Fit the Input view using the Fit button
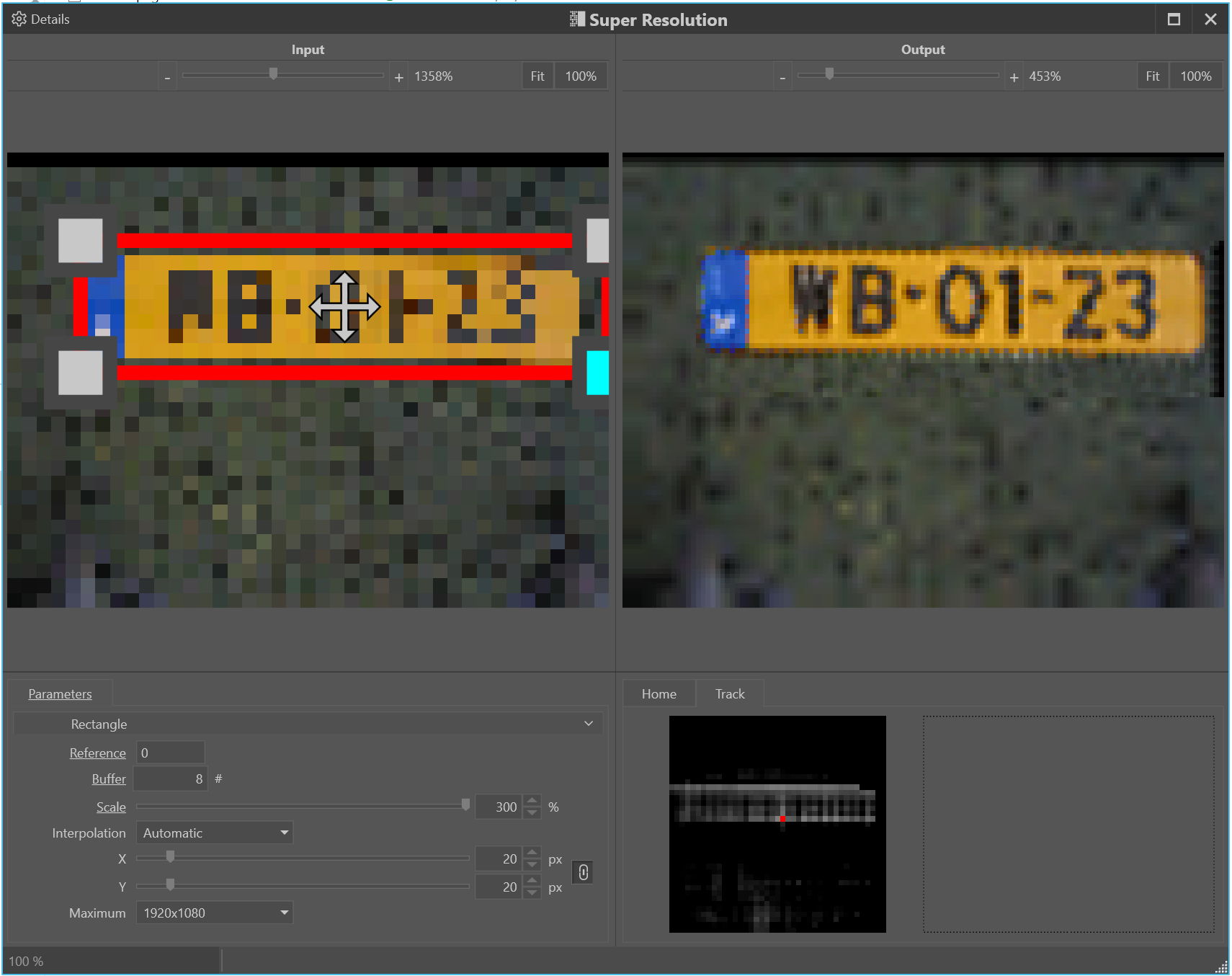1232x976 pixels. (x=537, y=76)
